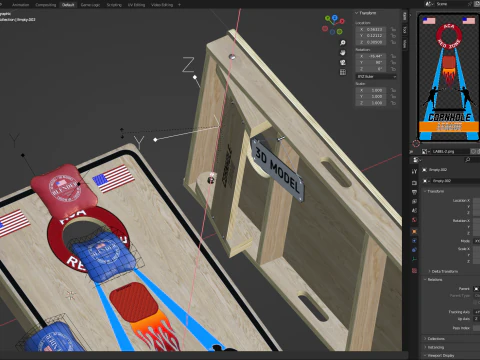This screenshot has height=360, width=480.
Task: Open the Object properties tab icon
Action: coord(414,231)
